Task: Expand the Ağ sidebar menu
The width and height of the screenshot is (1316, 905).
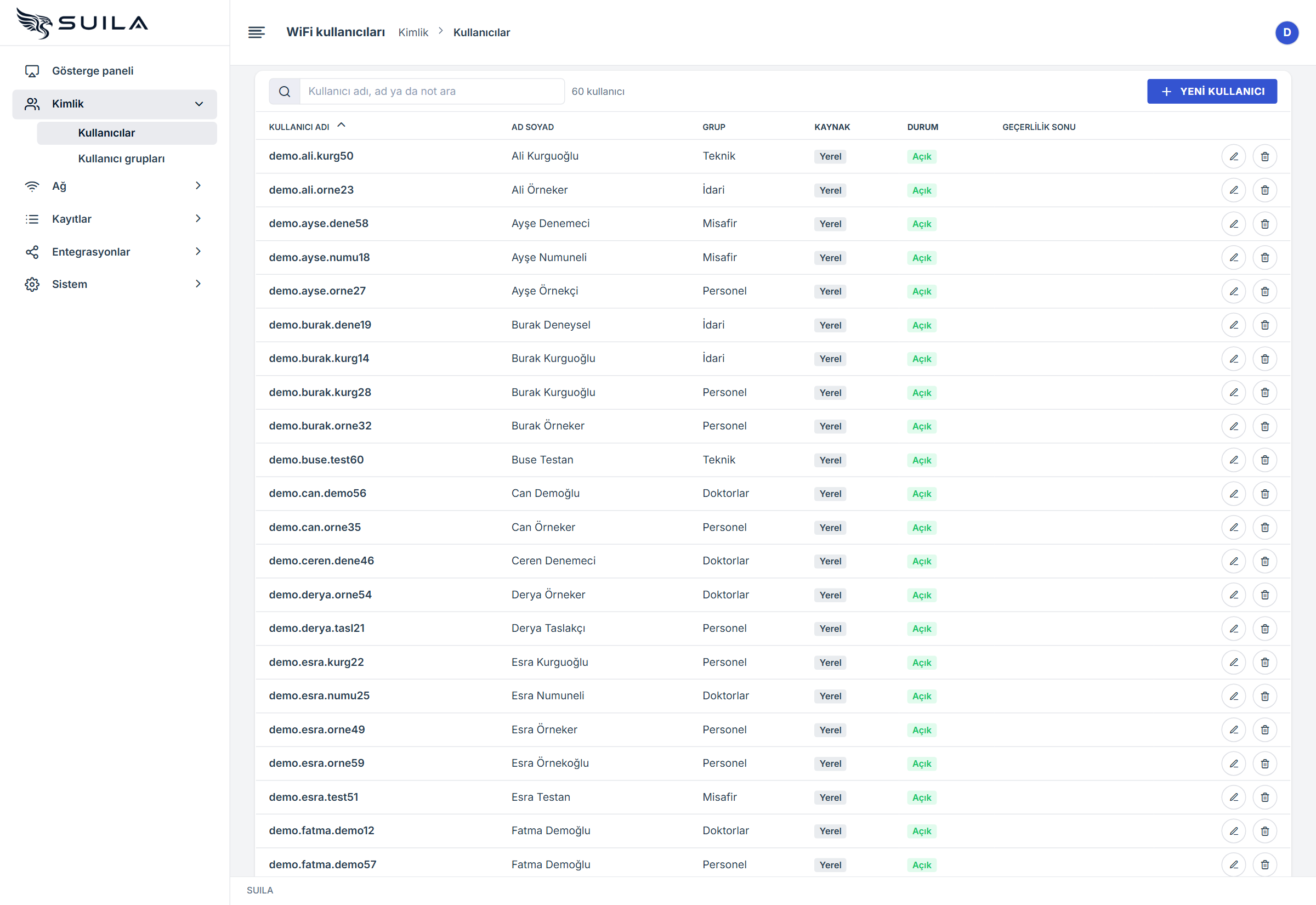Action: pos(115,186)
